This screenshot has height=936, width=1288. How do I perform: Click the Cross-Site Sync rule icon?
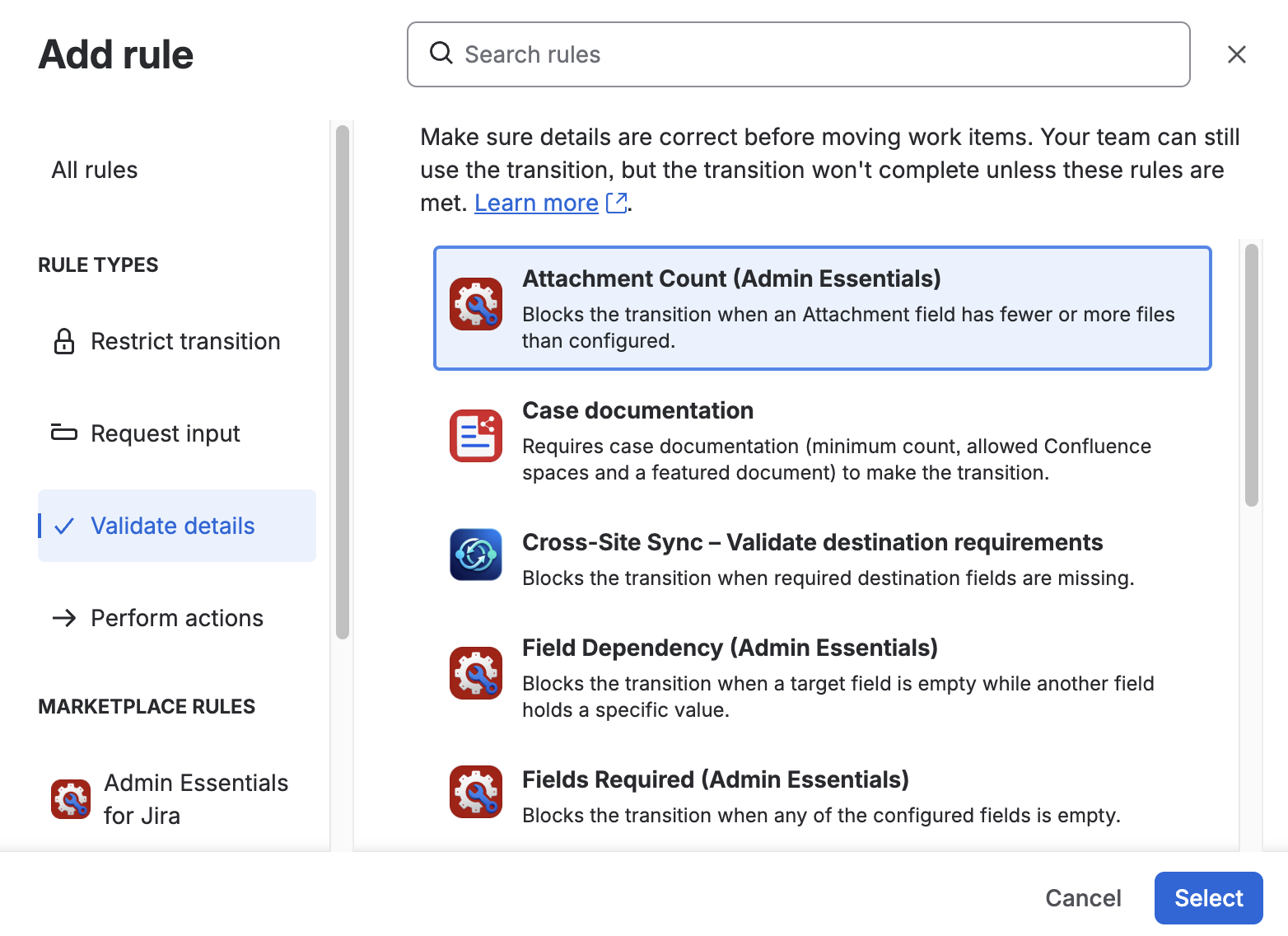pos(476,555)
